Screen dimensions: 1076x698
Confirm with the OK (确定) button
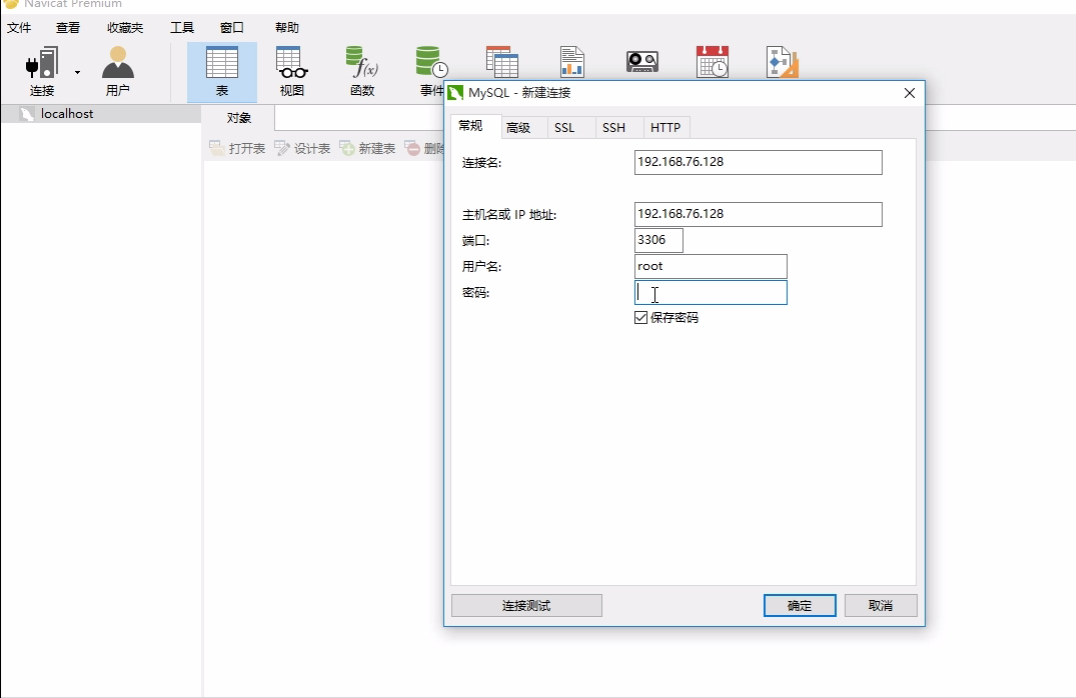point(799,605)
